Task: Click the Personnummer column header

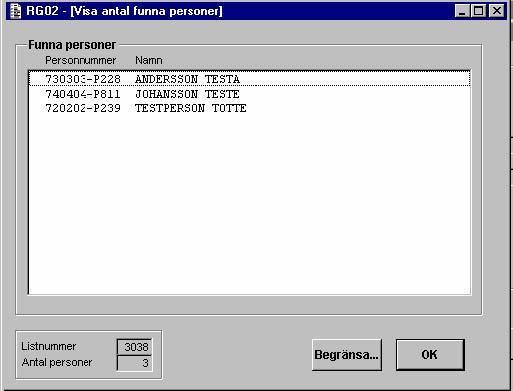Action: coord(80,60)
